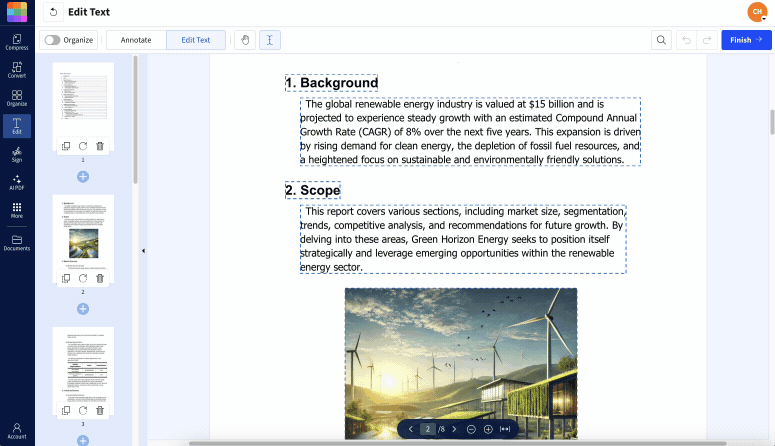Redo the last action
Screen dimensions: 775x446
pyautogui.click(x=707, y=40)
